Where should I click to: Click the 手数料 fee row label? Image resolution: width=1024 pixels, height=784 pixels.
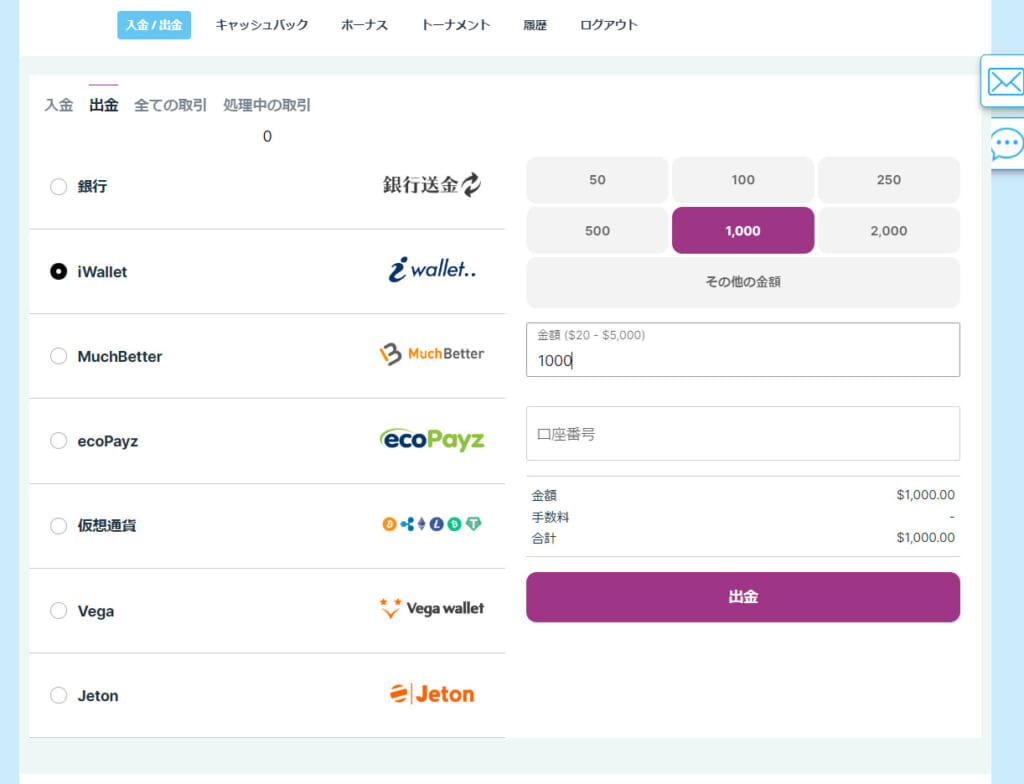(x=550, y=517)
